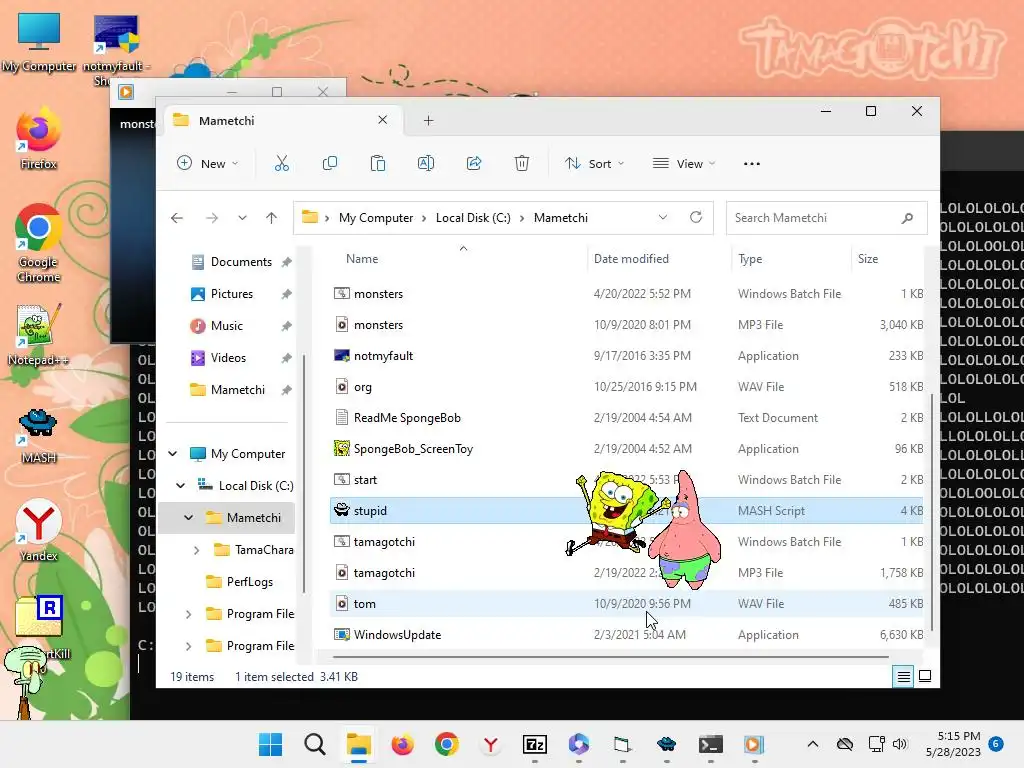Screen dimensions: 1024x768
Task: Refresh the Mametchi folder view
Action: (696, 217)
